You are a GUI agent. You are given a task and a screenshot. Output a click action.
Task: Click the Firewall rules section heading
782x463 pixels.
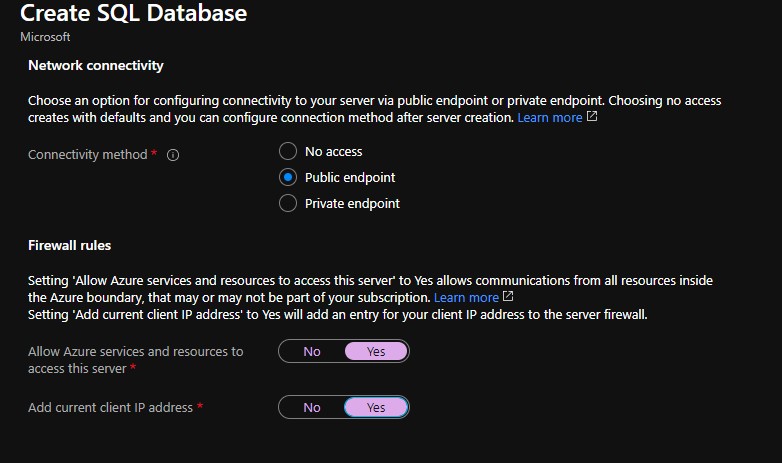click(x=69, y=245)
